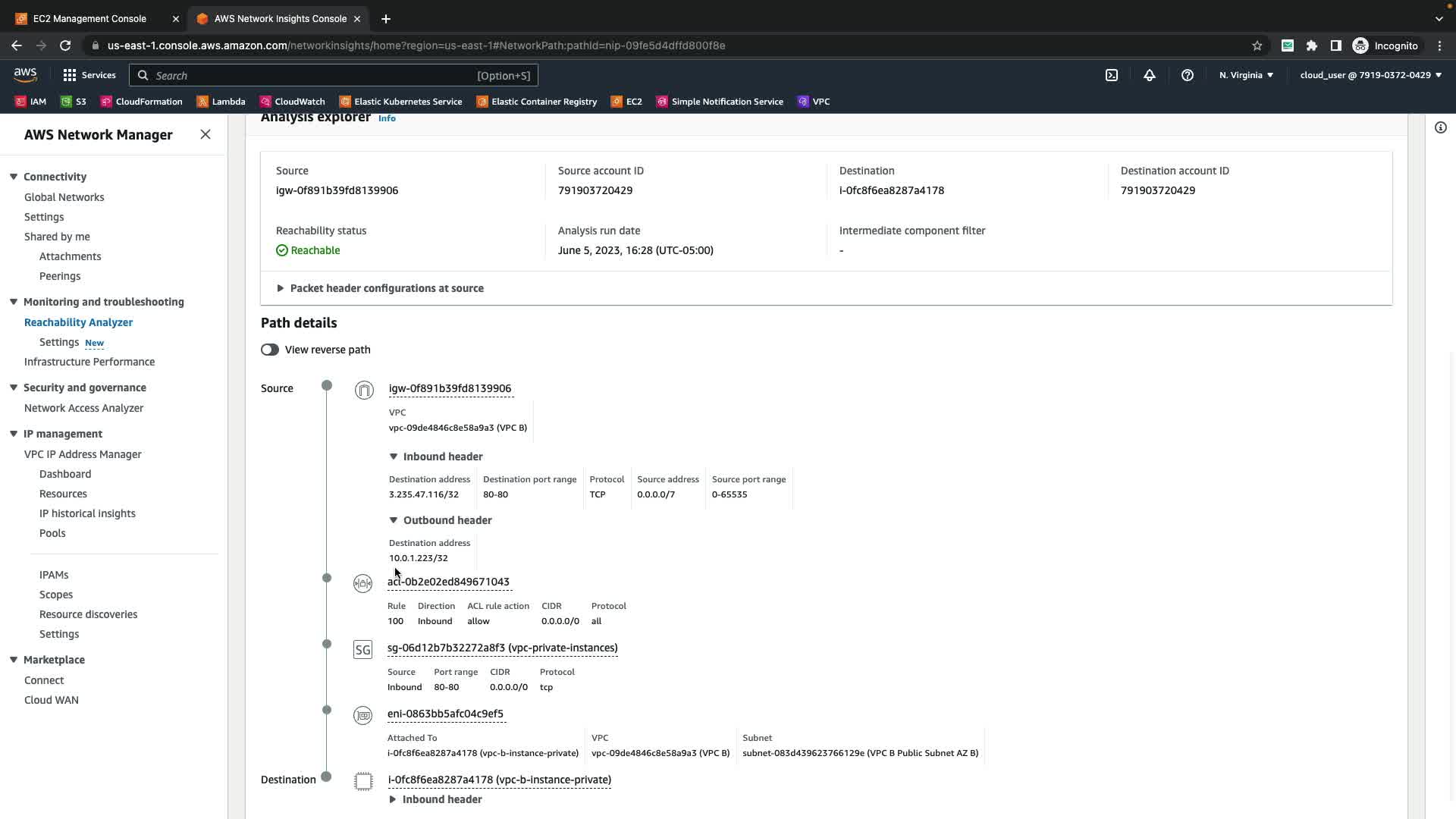The width and height of the screenshot is (1456, 819).
Task: Click the AWS logo home icon
Action: 25,74
